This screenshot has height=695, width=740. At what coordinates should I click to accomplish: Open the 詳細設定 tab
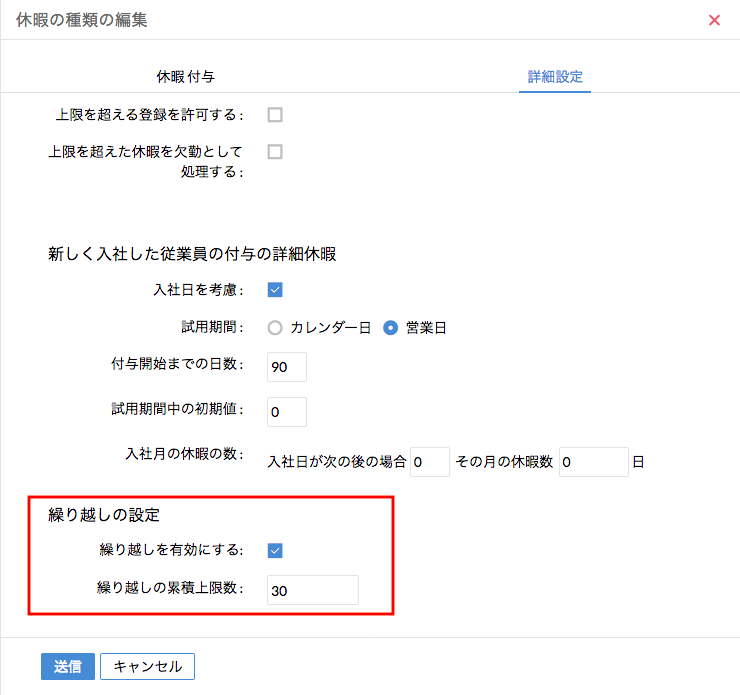tap(555, 76)
